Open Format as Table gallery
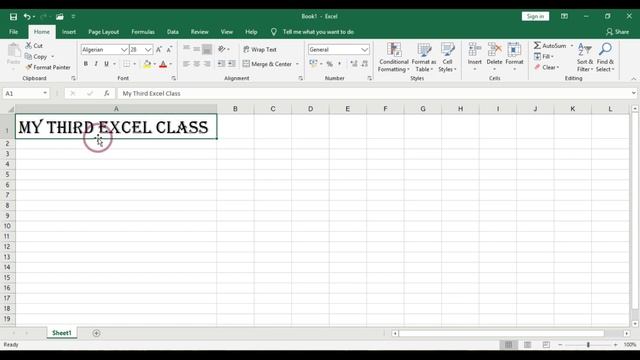Viewport: 640px width, 360px height. tap(424, 58)
